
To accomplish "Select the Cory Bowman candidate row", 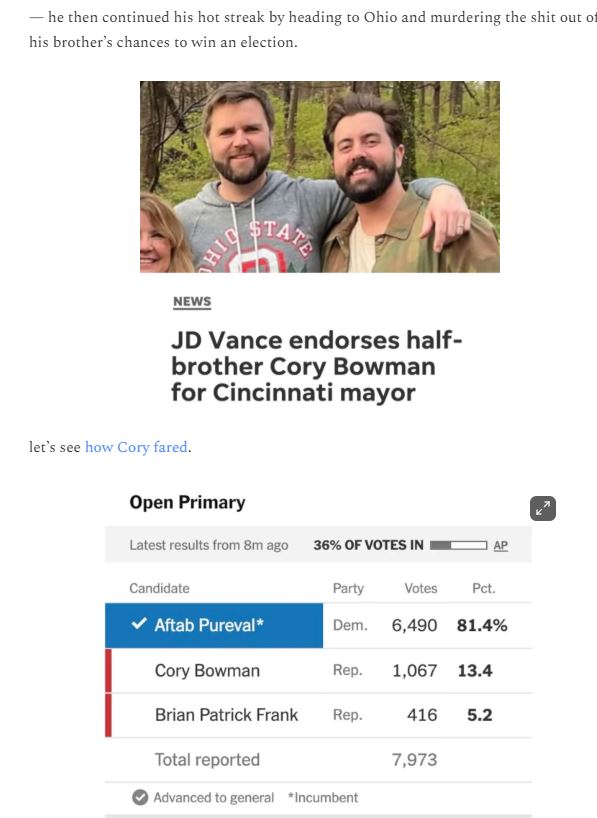I will [318, 670].
